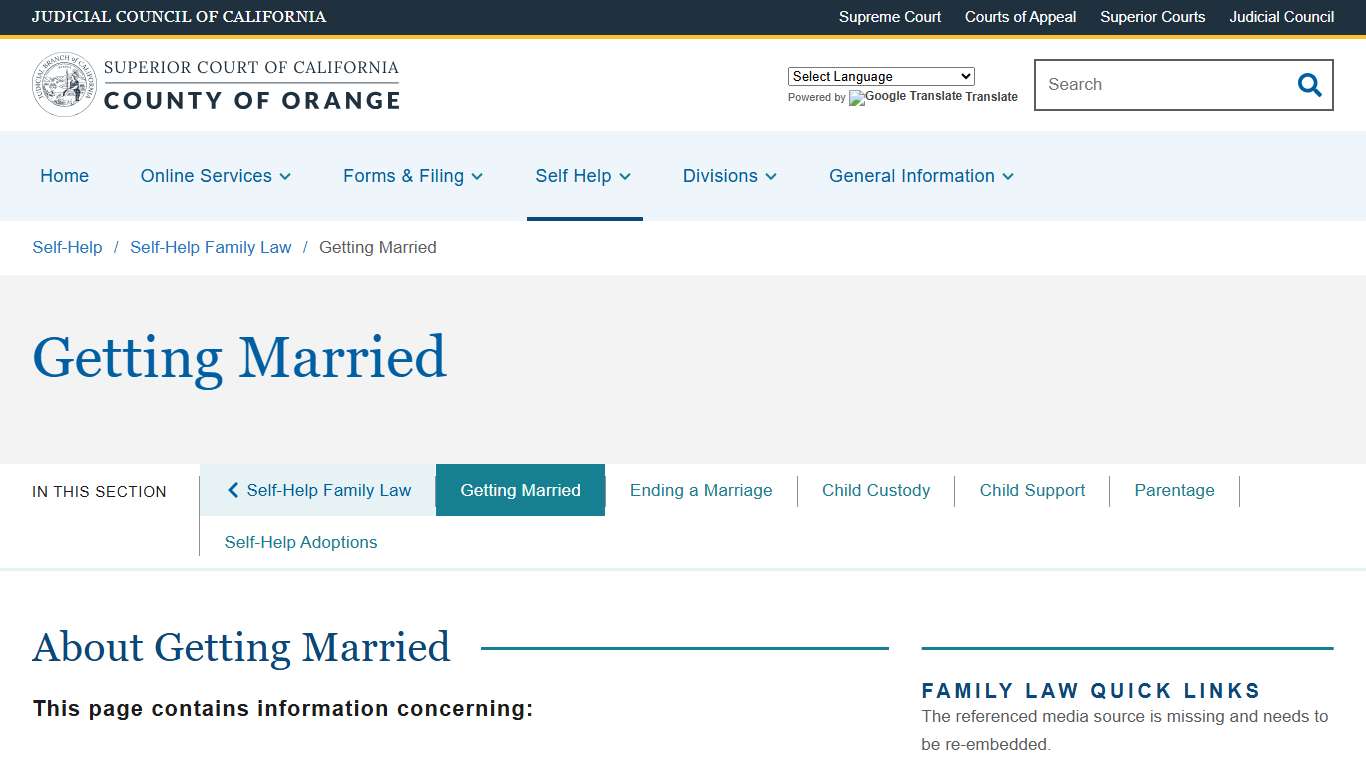Expand the Forms & Filing menu
The image size is (1366, 768).
(412, 176)
